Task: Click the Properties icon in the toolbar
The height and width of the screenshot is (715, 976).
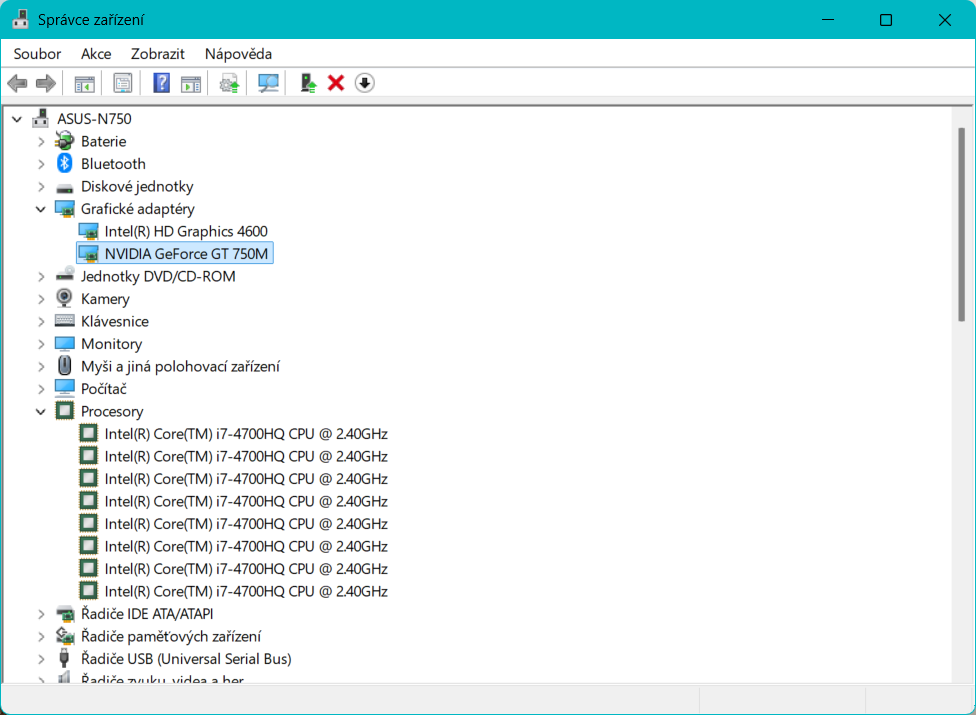Action: 123,83
